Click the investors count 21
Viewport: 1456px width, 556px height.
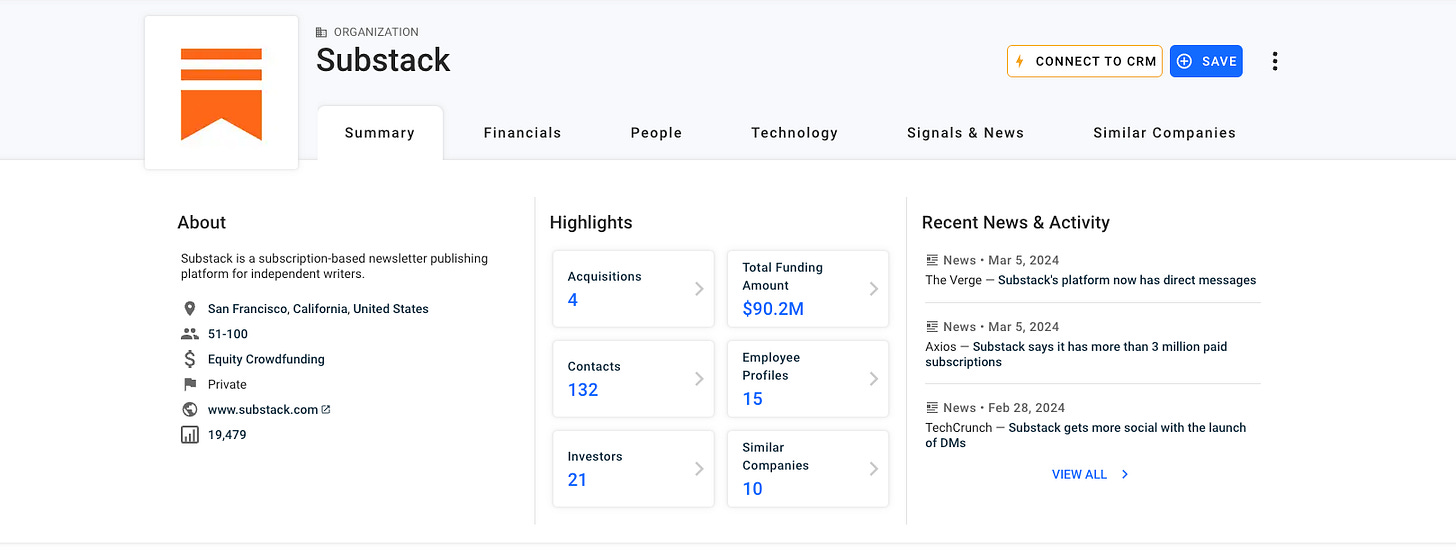577,480
